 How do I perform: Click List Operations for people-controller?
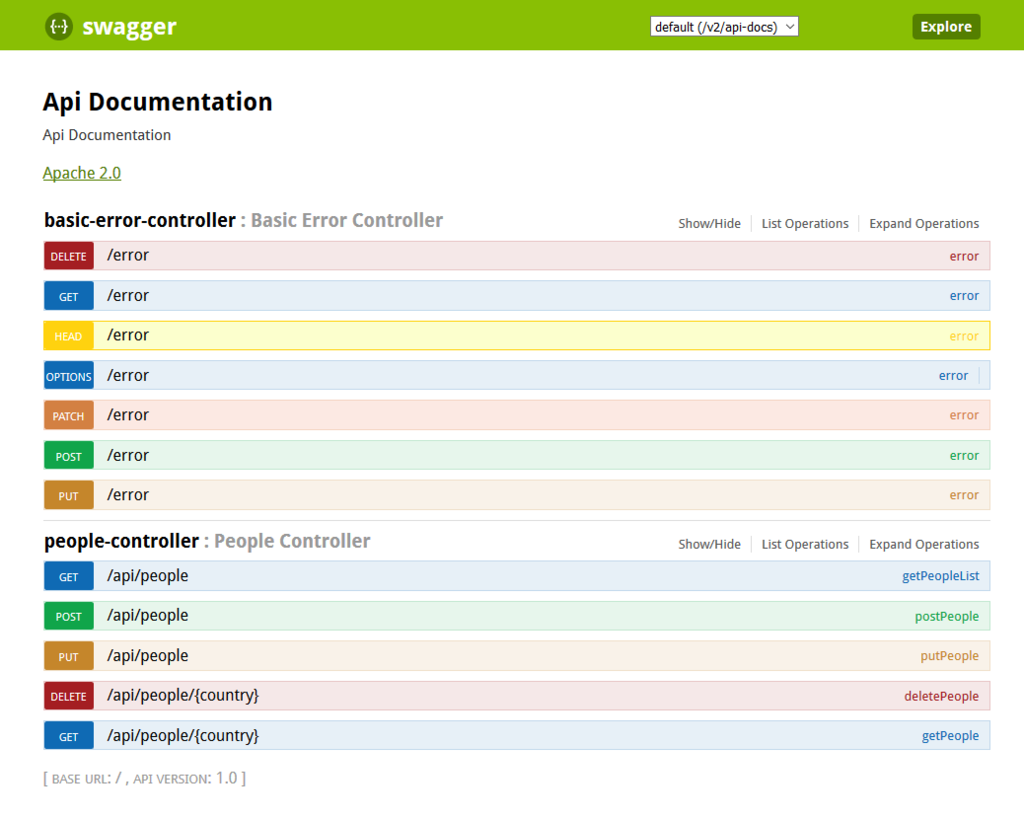pos(805,544)
